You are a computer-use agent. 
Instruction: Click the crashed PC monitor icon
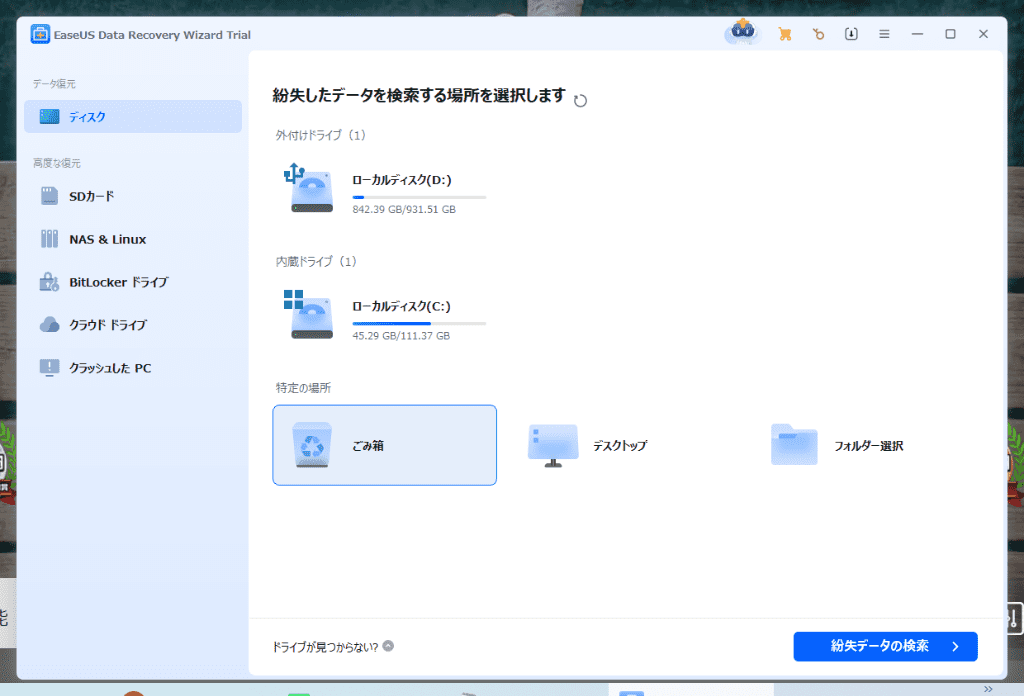tap(49, 368)
